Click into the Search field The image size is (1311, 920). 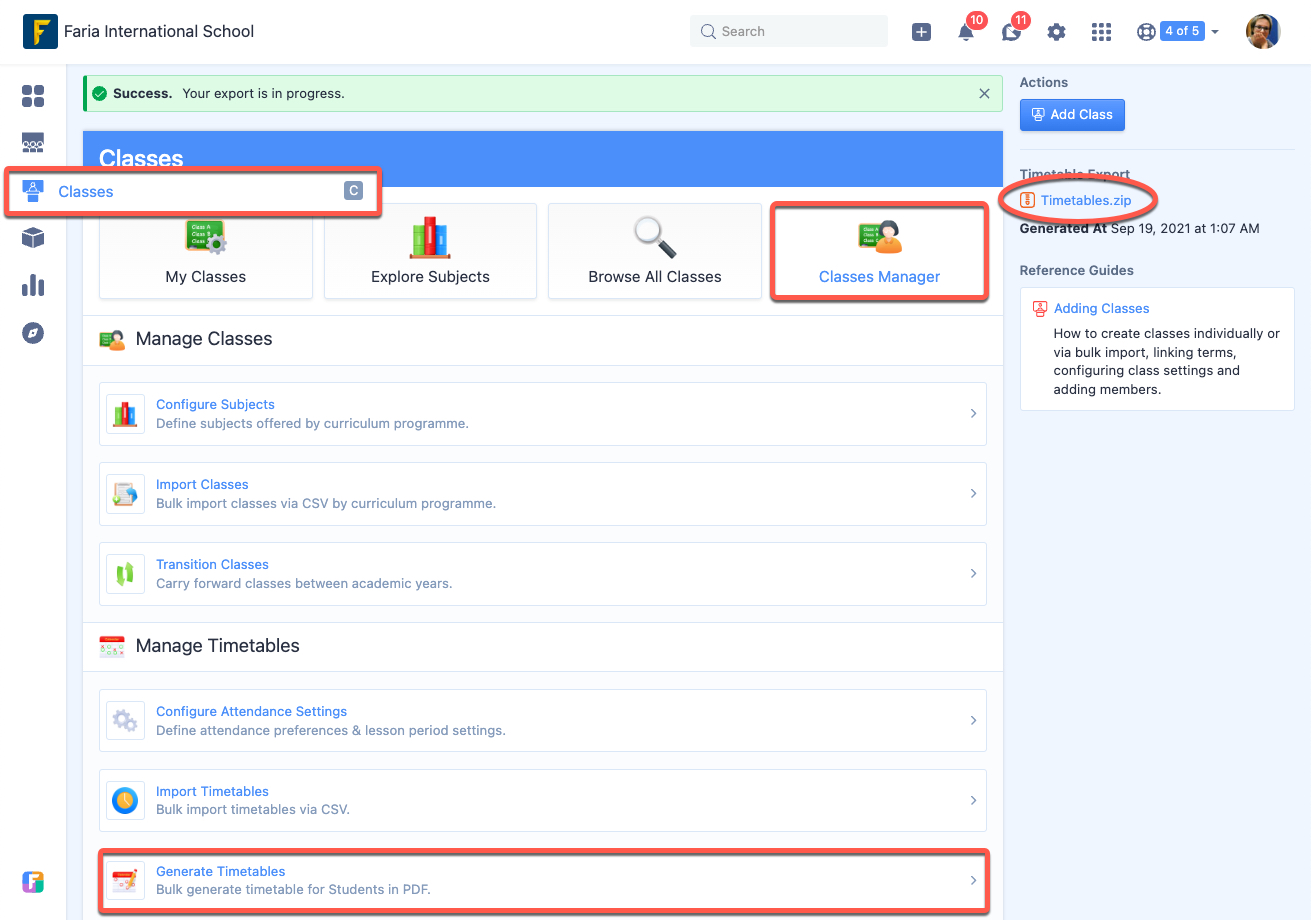[788, 32]
